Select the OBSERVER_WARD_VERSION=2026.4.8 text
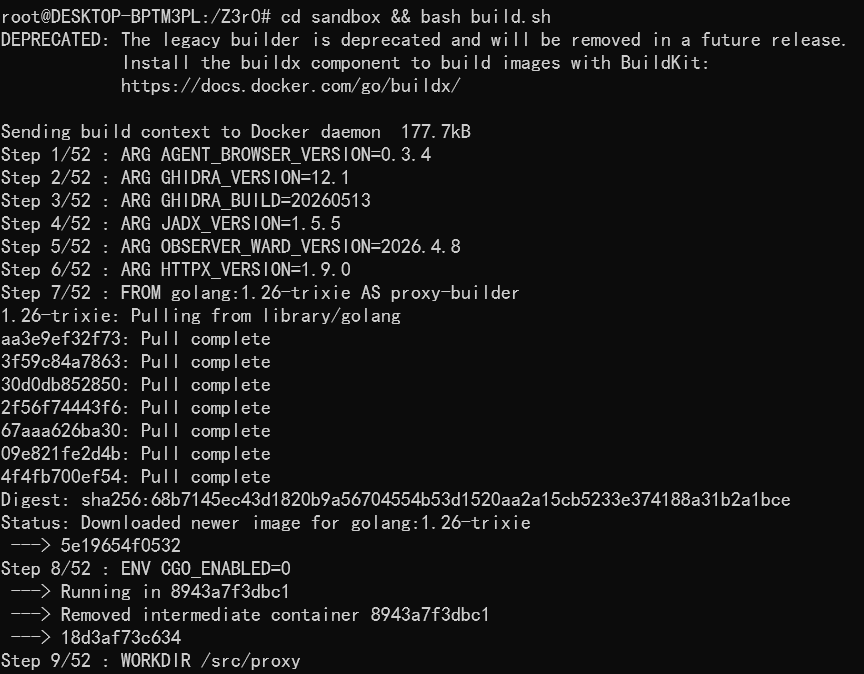 (311, 247)
